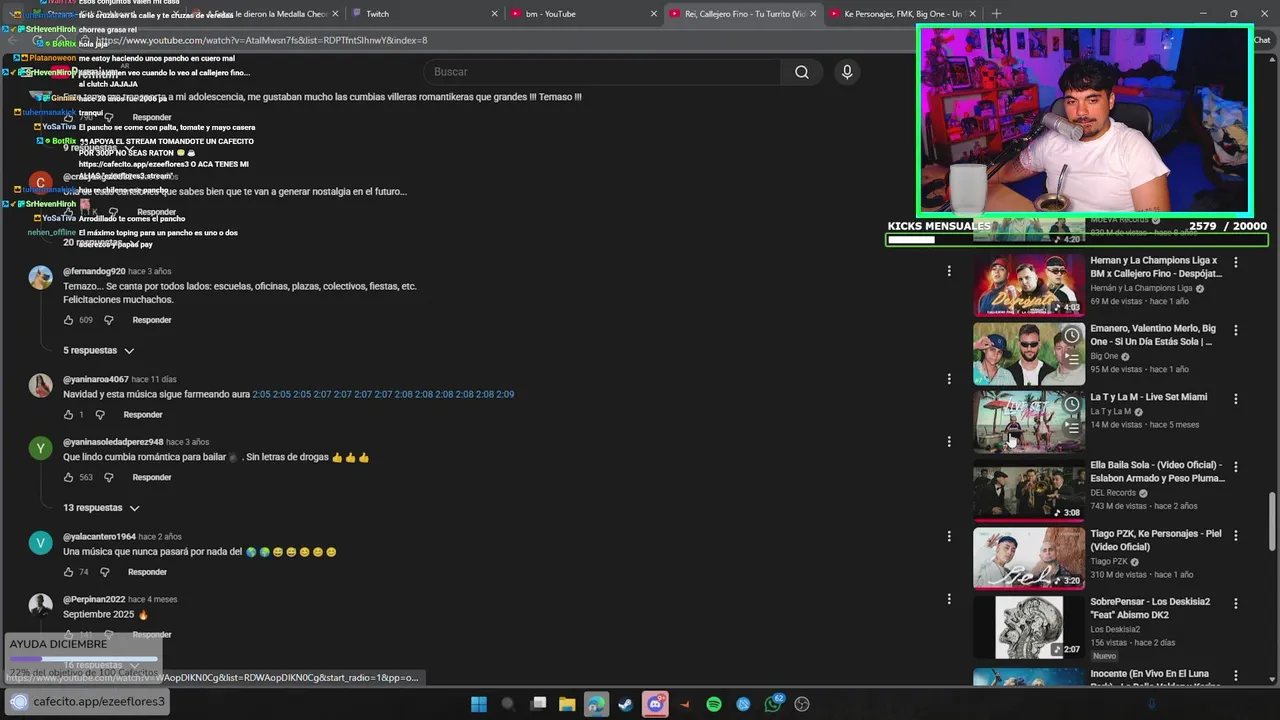Open @fernandog920 channel from username
This screenshot has height=720, width=1280.
pos(94,272)
